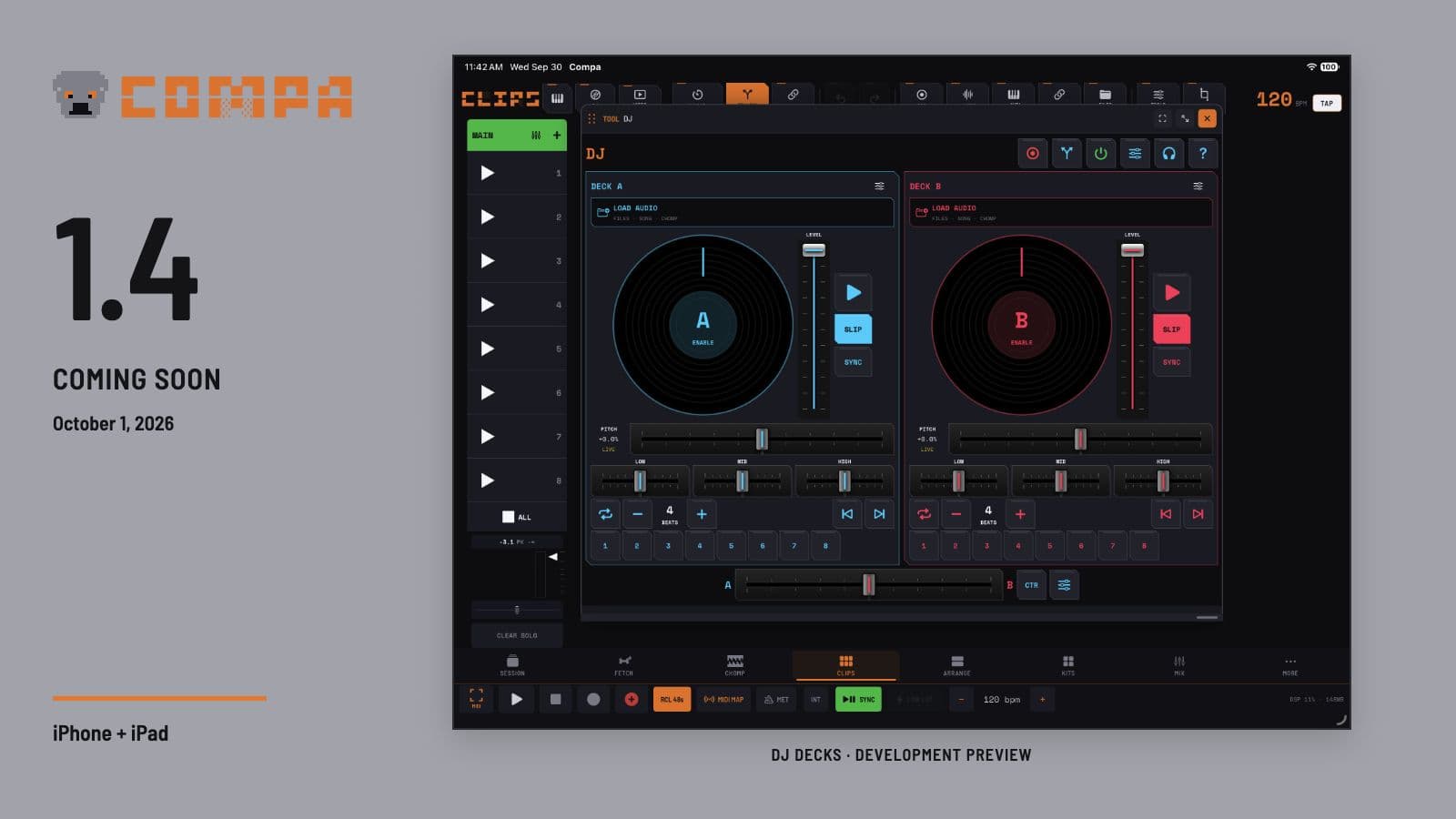Screen dimensions: 1456x819
Task: Jump to next cue on Deck A
Action: coord(879,514)
